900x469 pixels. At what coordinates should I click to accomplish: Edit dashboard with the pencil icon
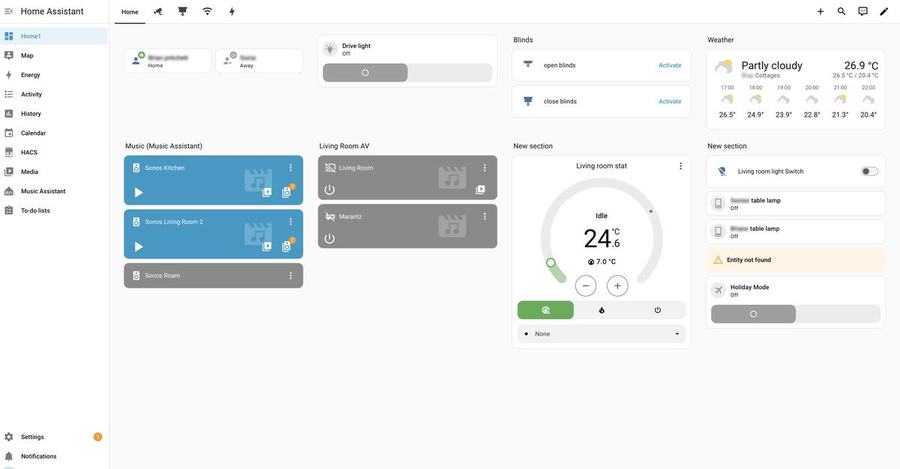[884, 11]
